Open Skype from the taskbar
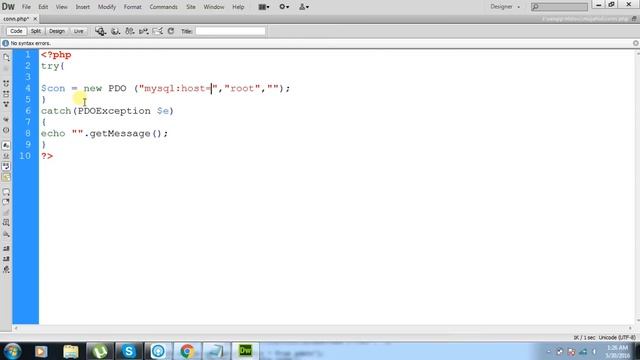The height and width of the screenshot is (360, 640). tap(129, 351)
